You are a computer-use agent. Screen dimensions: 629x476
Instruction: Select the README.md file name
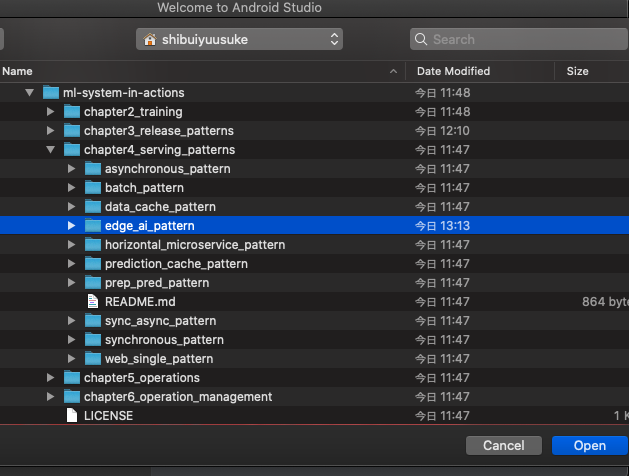tap(140, 302)
